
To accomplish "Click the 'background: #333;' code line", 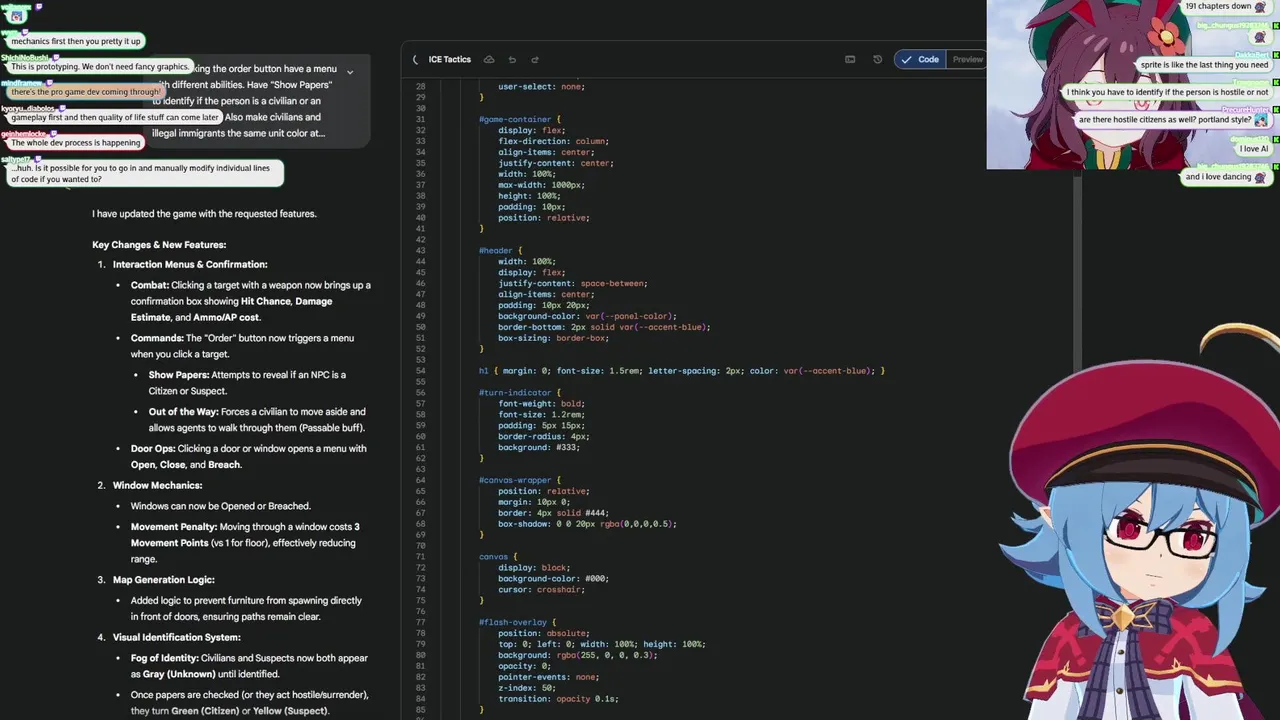I will 539,447.
